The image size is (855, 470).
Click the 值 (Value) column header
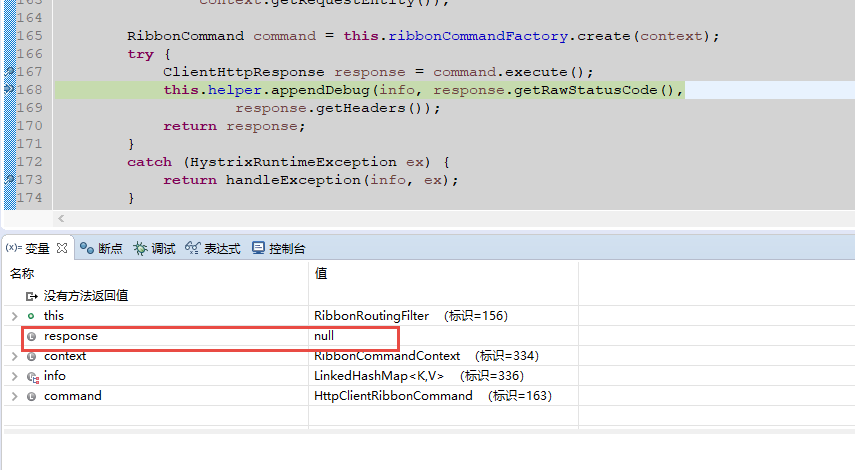tap(321, 273)
